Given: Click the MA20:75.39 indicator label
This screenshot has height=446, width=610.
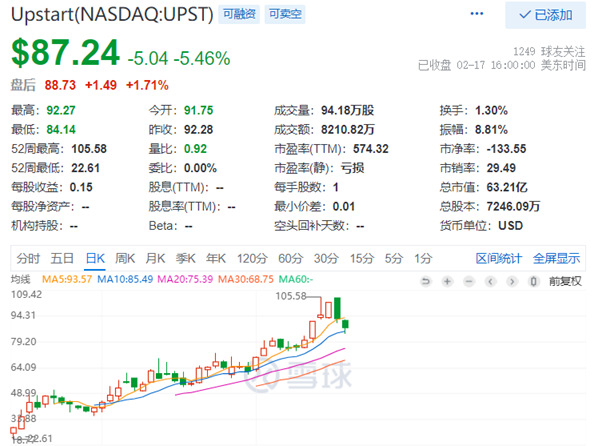Looking at the screenshot, I should click(185, 279).
